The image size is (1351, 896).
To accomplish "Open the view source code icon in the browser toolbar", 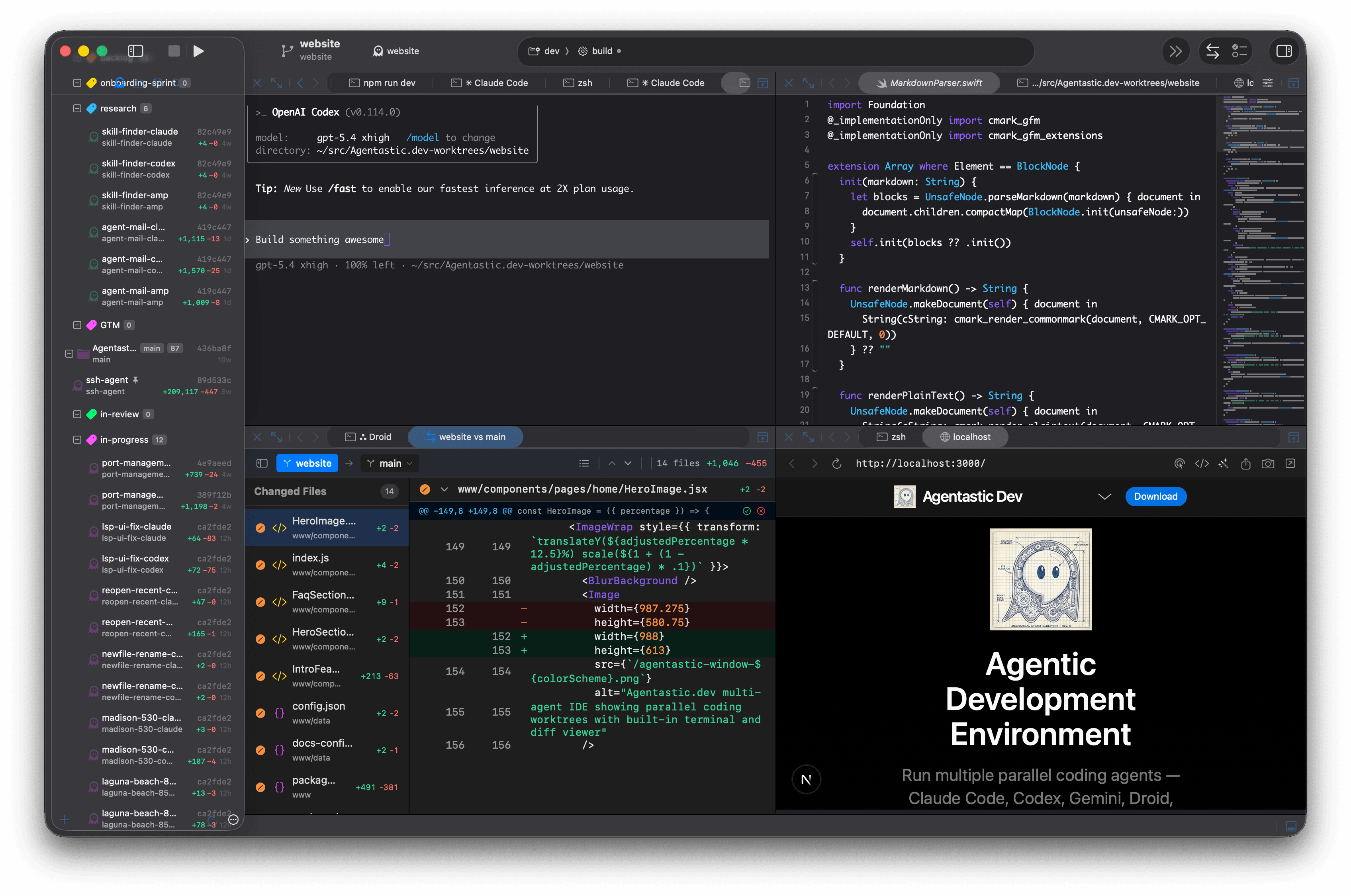I will [1201, 464].
